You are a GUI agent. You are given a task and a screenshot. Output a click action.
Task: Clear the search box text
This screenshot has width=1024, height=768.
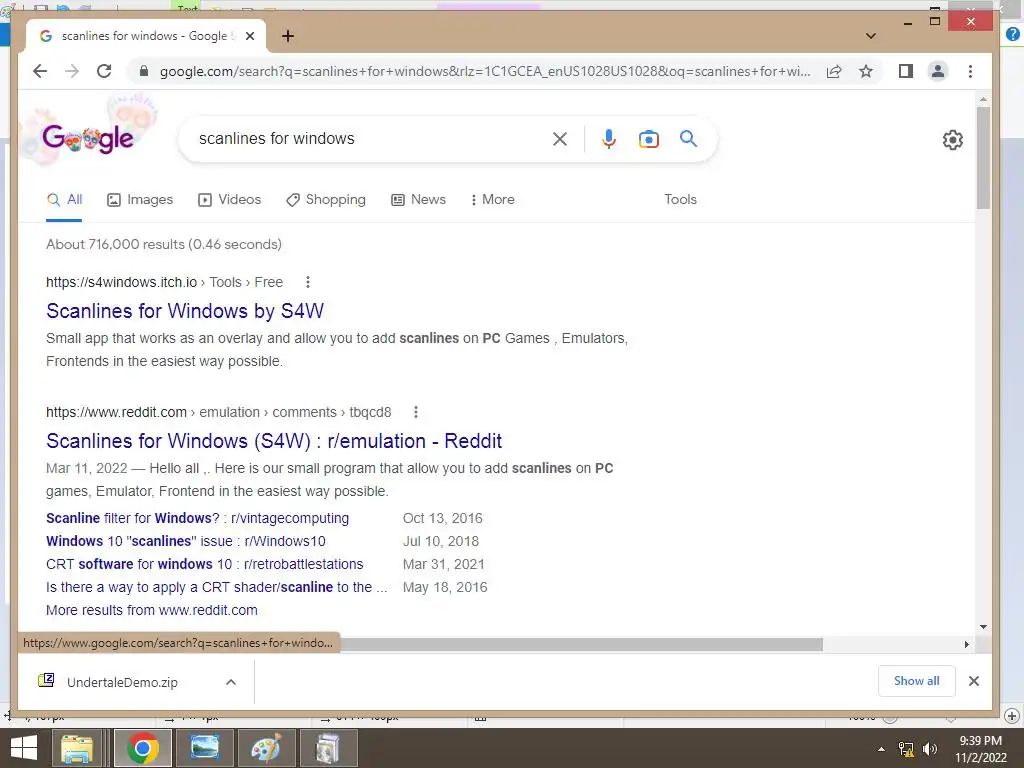[560, 138]
